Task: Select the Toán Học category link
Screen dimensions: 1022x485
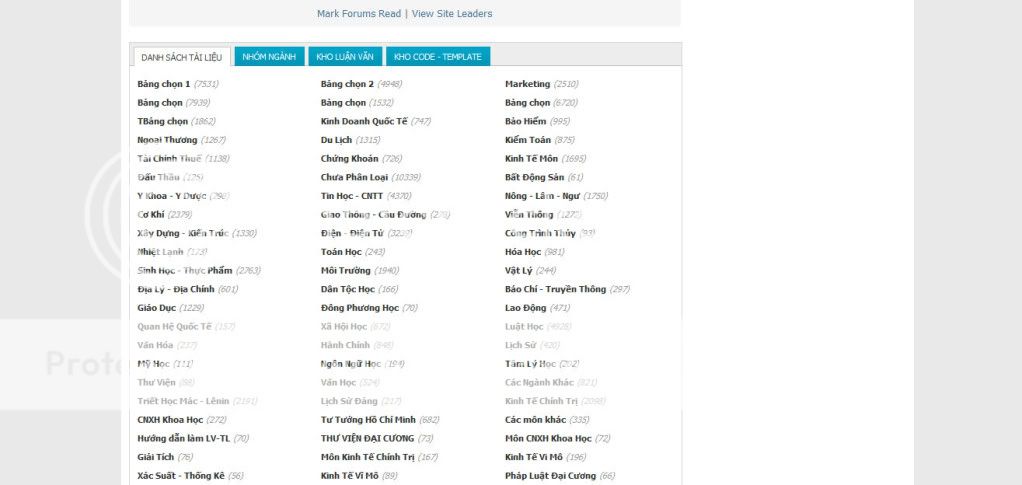Action: pyautogui.click(x=341, y=252)
